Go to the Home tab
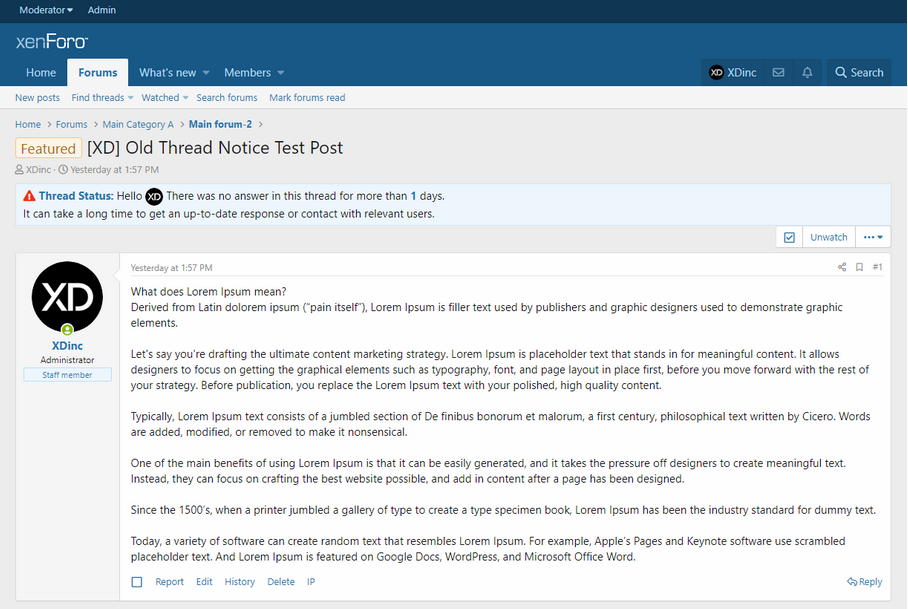This screenshot has width=908, height=609. [41, 72]
